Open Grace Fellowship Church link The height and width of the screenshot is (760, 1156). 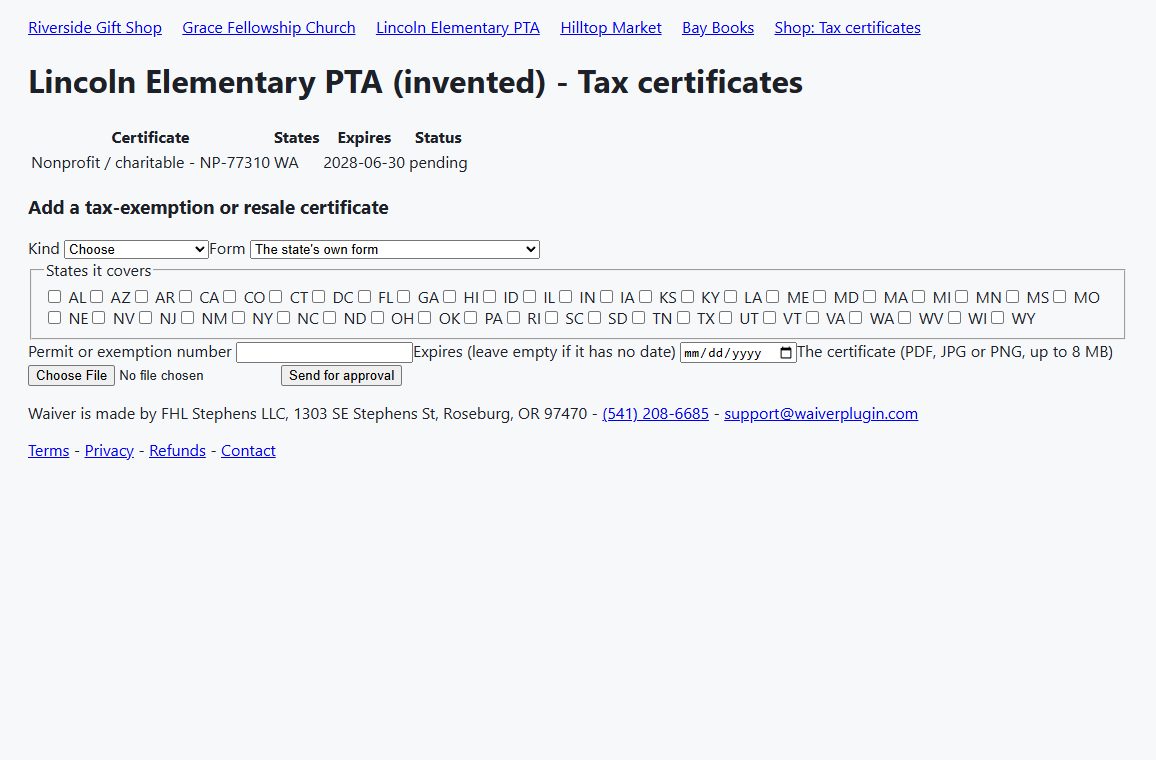coord(269,28)
